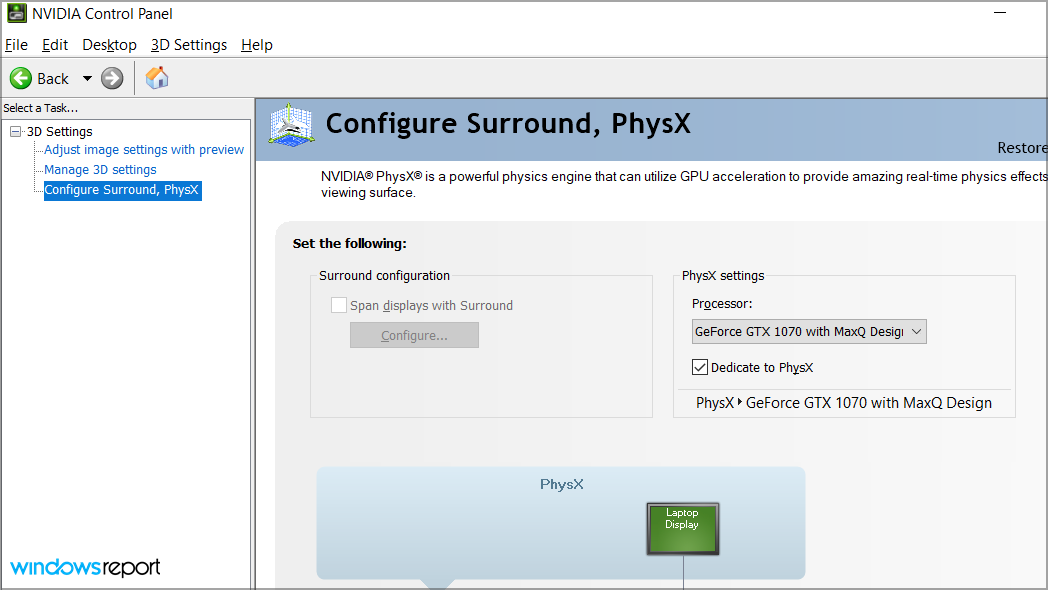Screen dimensions: 1048x590
Task: Toggle Span displays with Surround checkbox
Action: [x=339, y=305]
